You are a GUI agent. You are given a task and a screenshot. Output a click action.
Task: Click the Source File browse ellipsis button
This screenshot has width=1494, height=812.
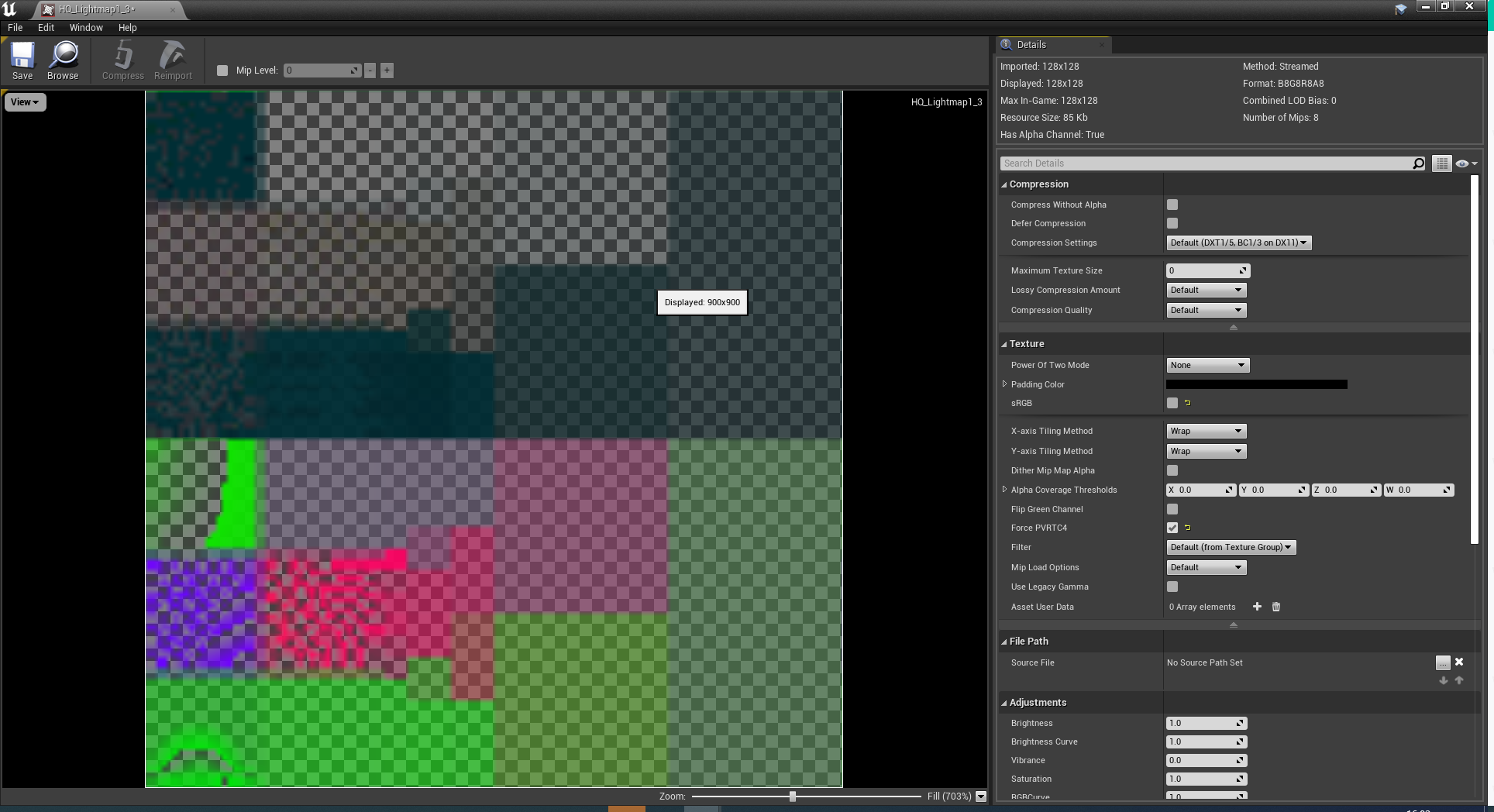click(1443, 662)
